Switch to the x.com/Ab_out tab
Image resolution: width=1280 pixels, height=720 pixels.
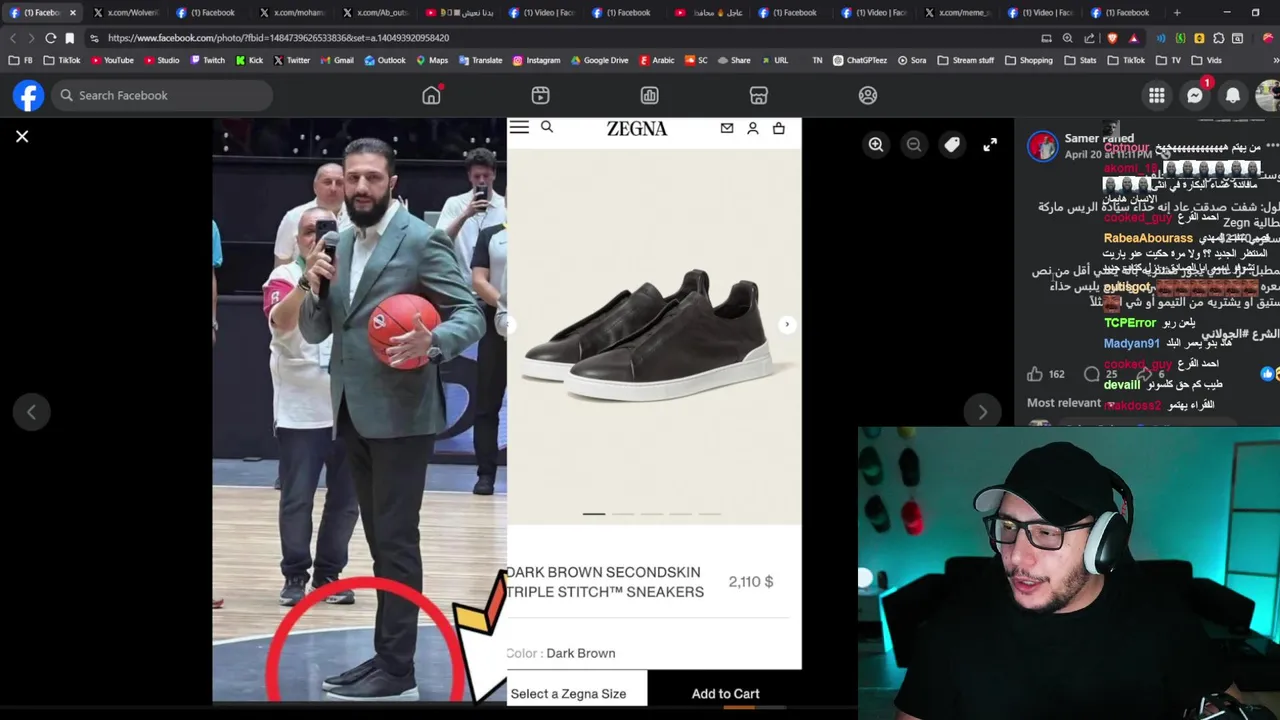375,13
